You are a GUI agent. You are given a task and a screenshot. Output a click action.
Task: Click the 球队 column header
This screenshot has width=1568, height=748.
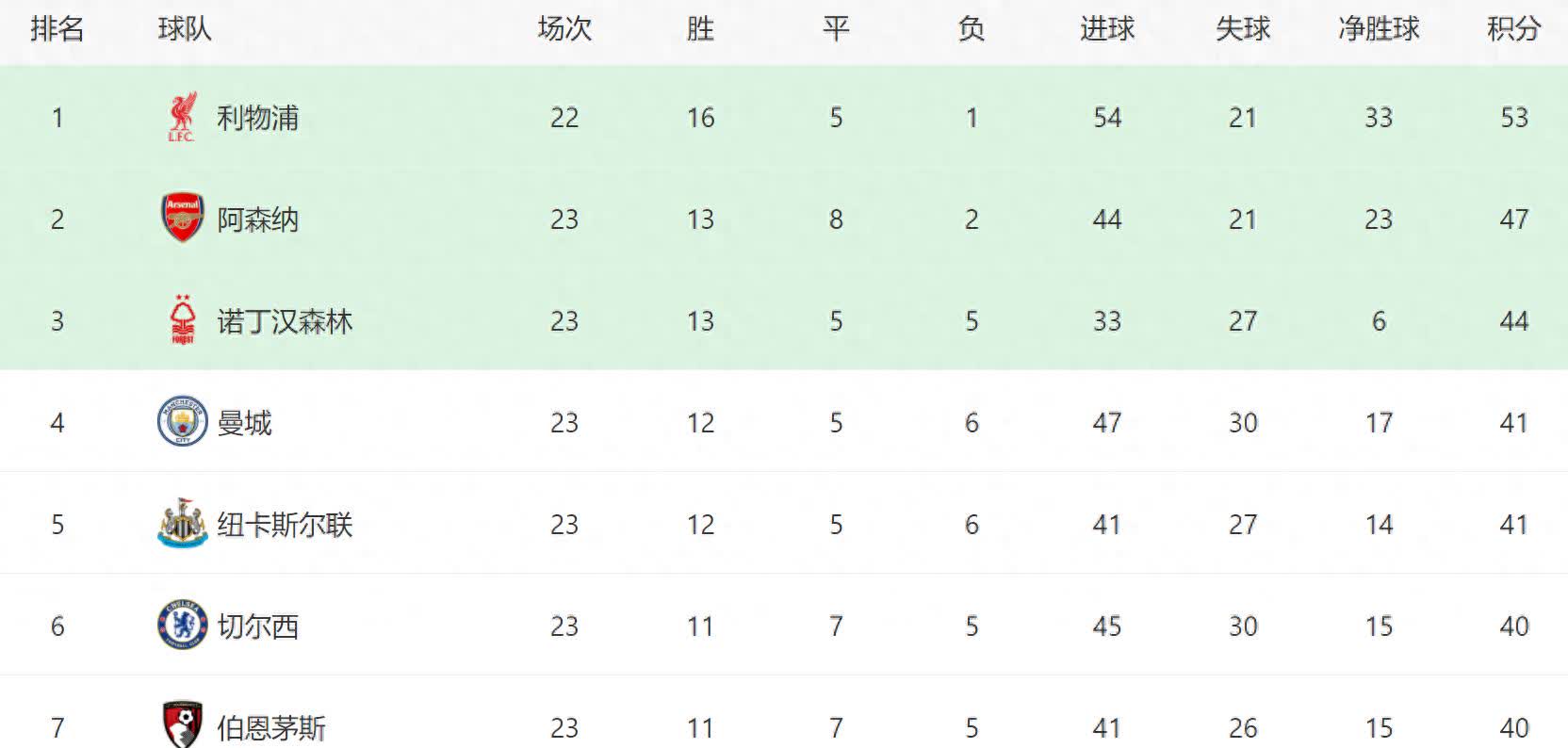click(x=185, y=29)
